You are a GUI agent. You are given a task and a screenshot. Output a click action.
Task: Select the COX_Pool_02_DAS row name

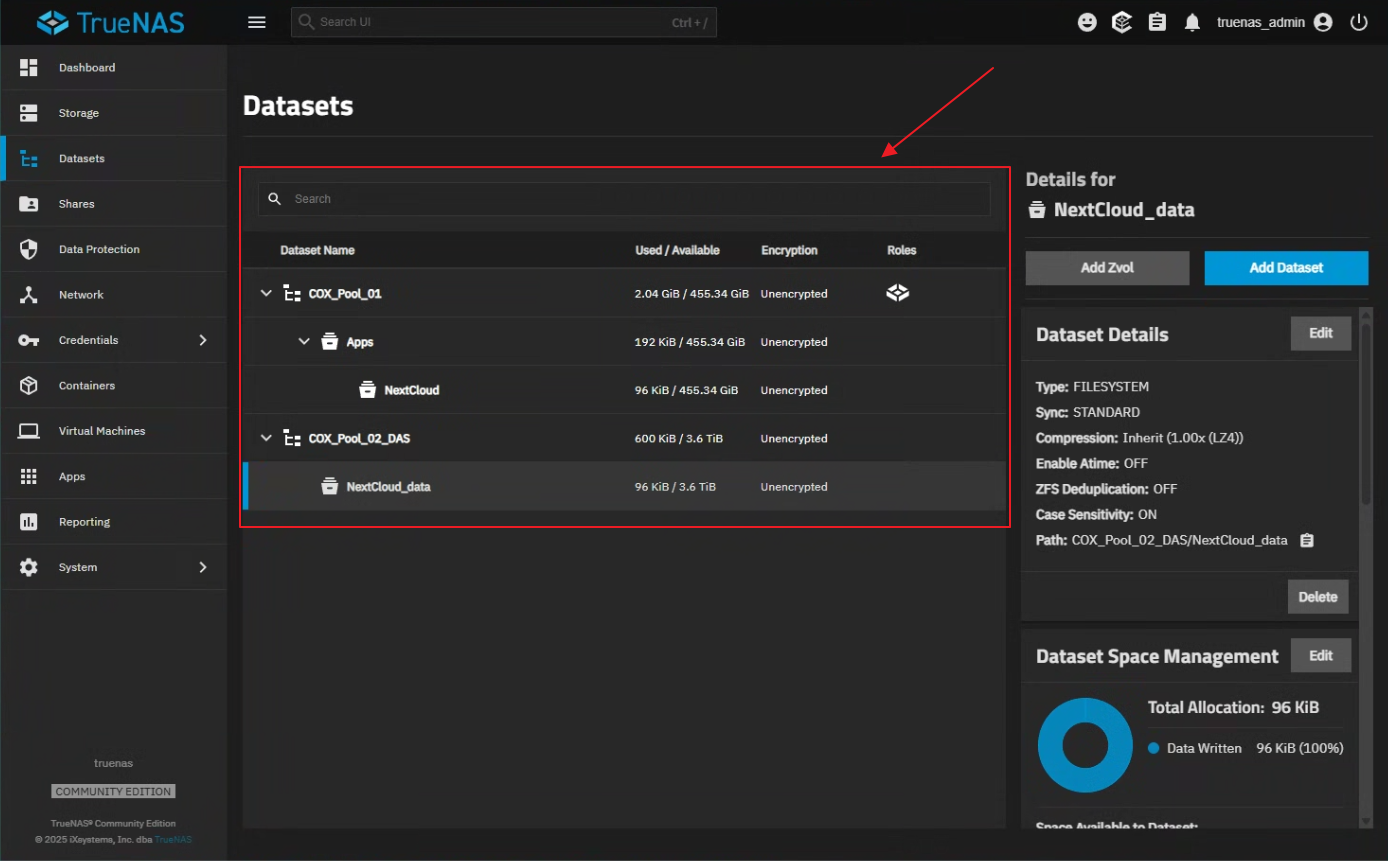[x=359, y=438]
